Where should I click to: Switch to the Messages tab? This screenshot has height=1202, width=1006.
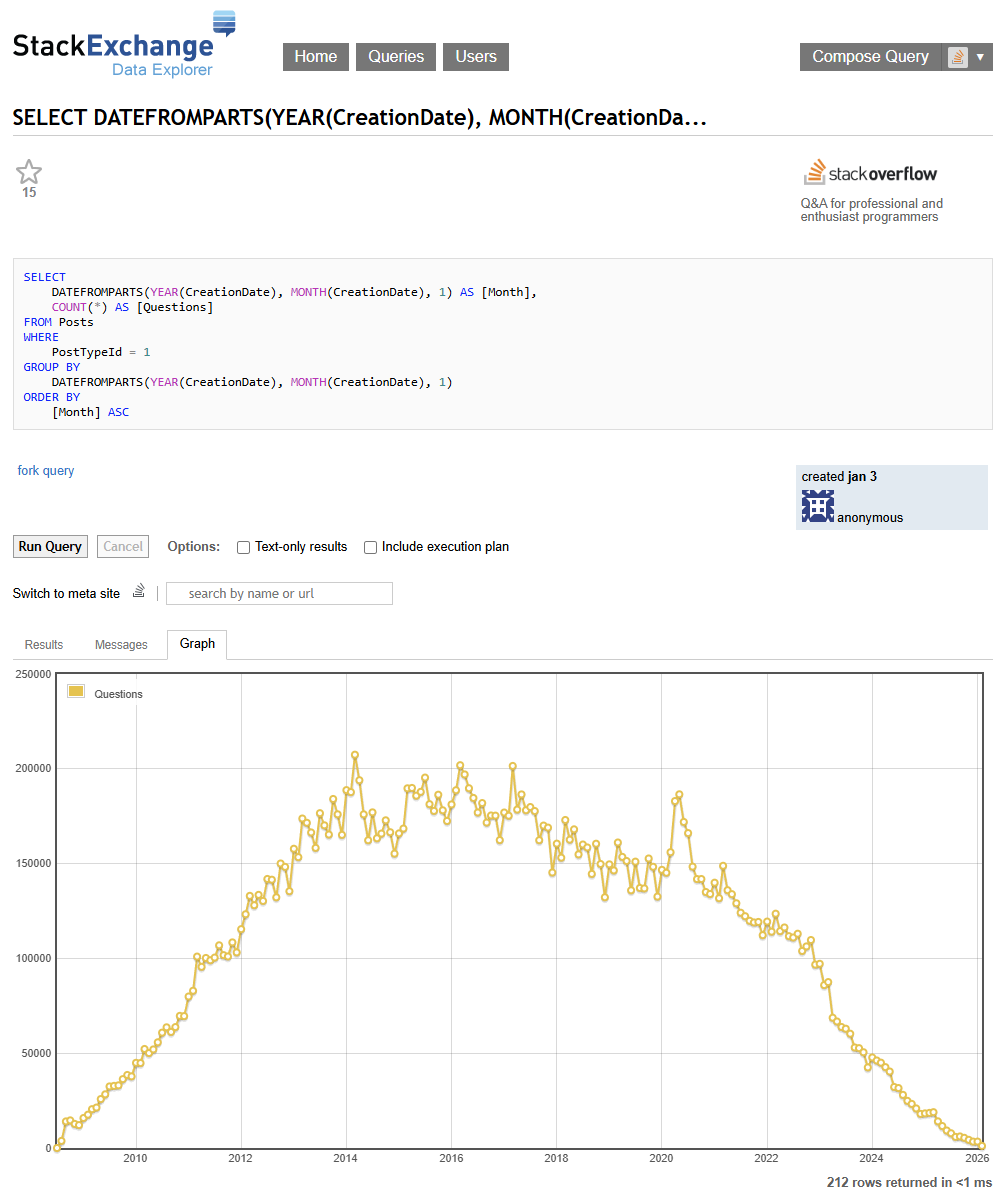click(121, 645)
